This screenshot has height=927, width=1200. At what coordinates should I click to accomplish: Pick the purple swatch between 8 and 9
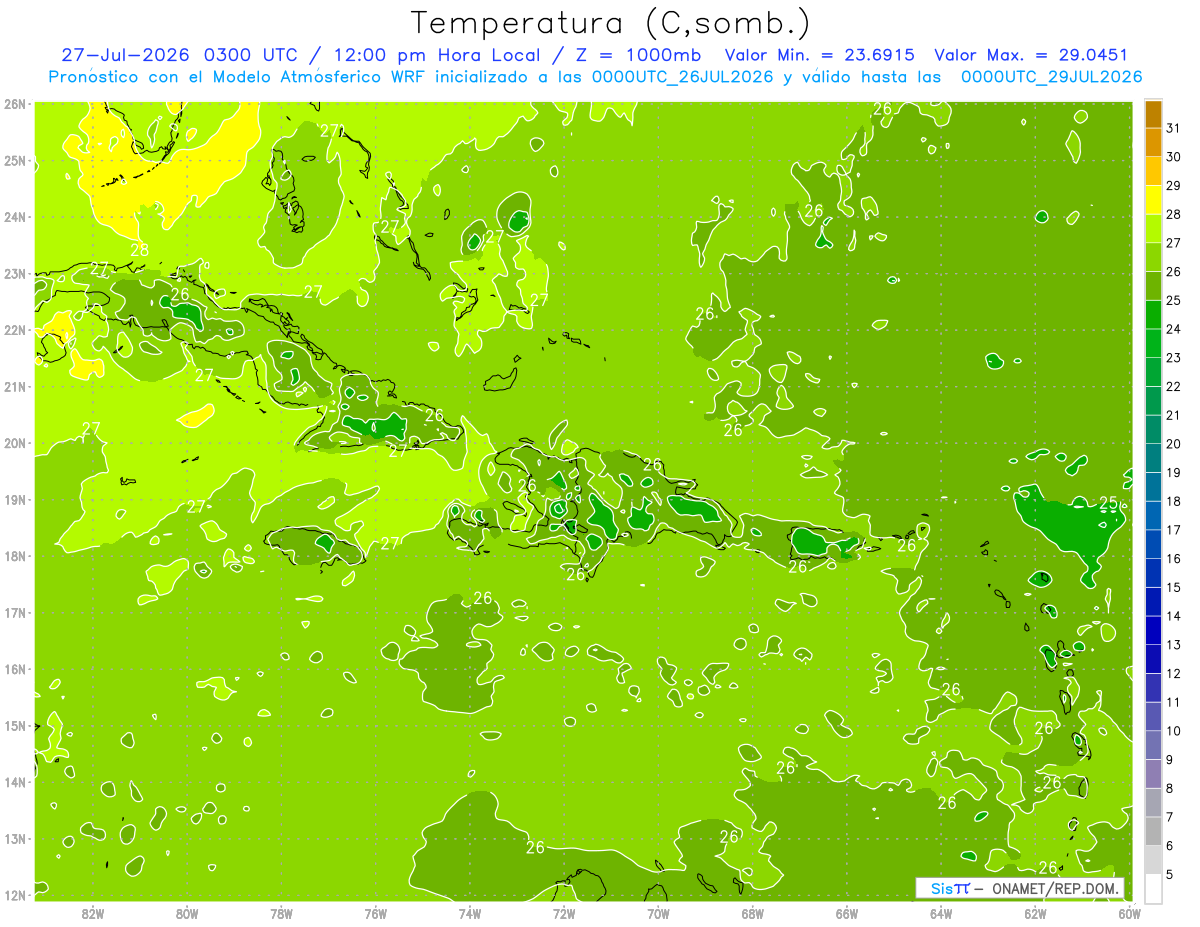pos(1153,774)
